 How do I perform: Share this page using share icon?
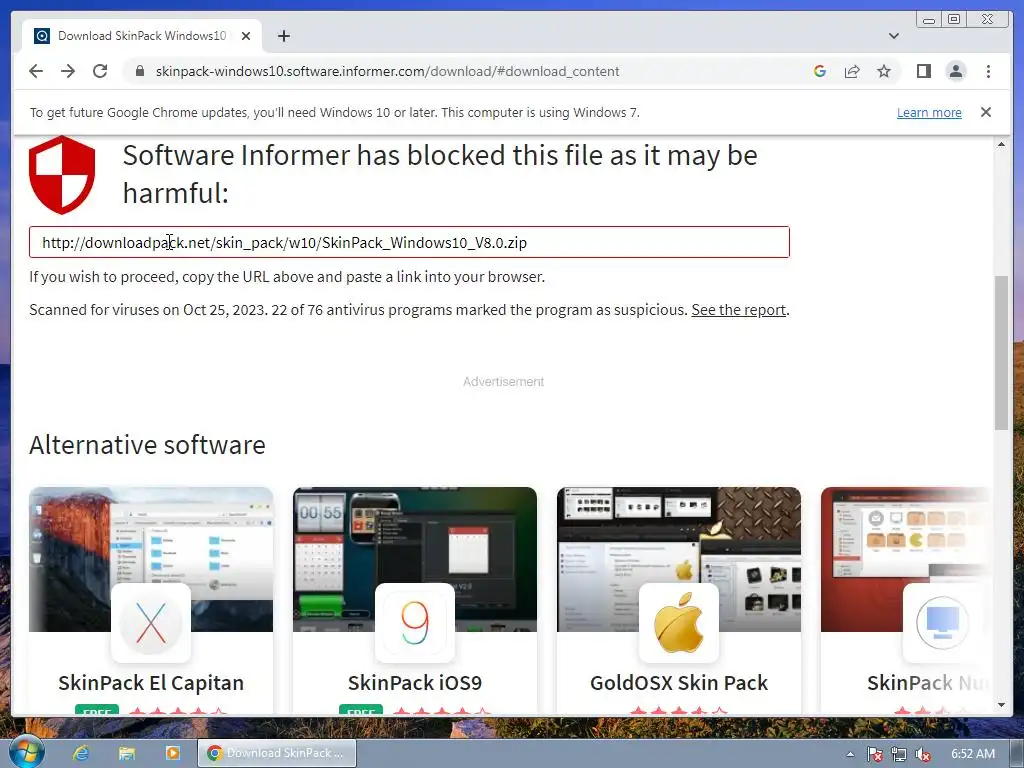coord(852,71)
